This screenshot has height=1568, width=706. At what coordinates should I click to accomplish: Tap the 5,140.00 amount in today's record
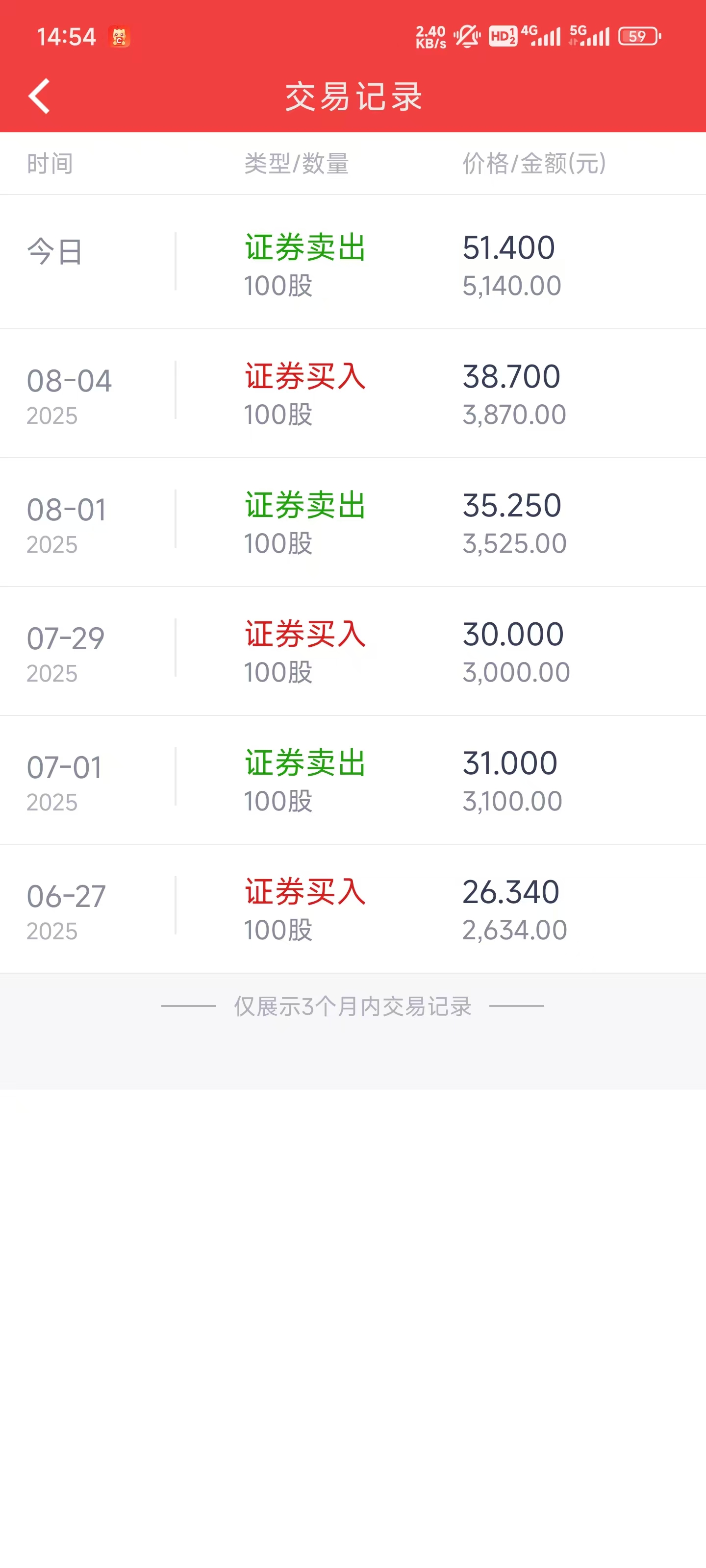512,286
